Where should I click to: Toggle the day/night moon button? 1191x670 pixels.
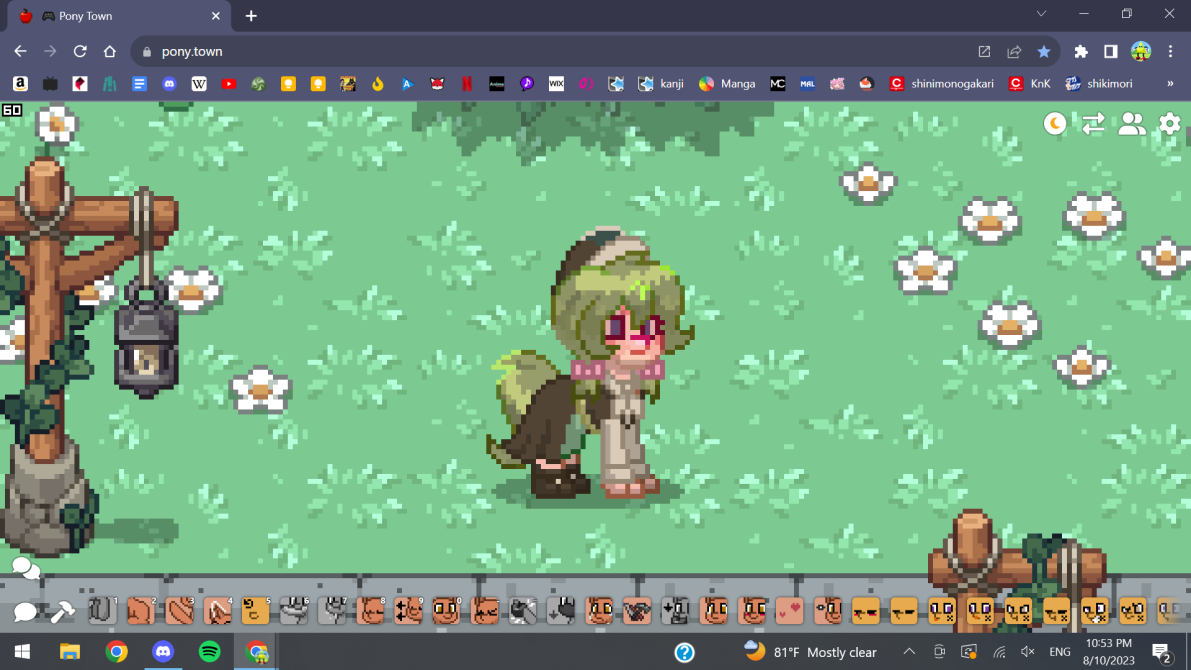(1055, 124)
